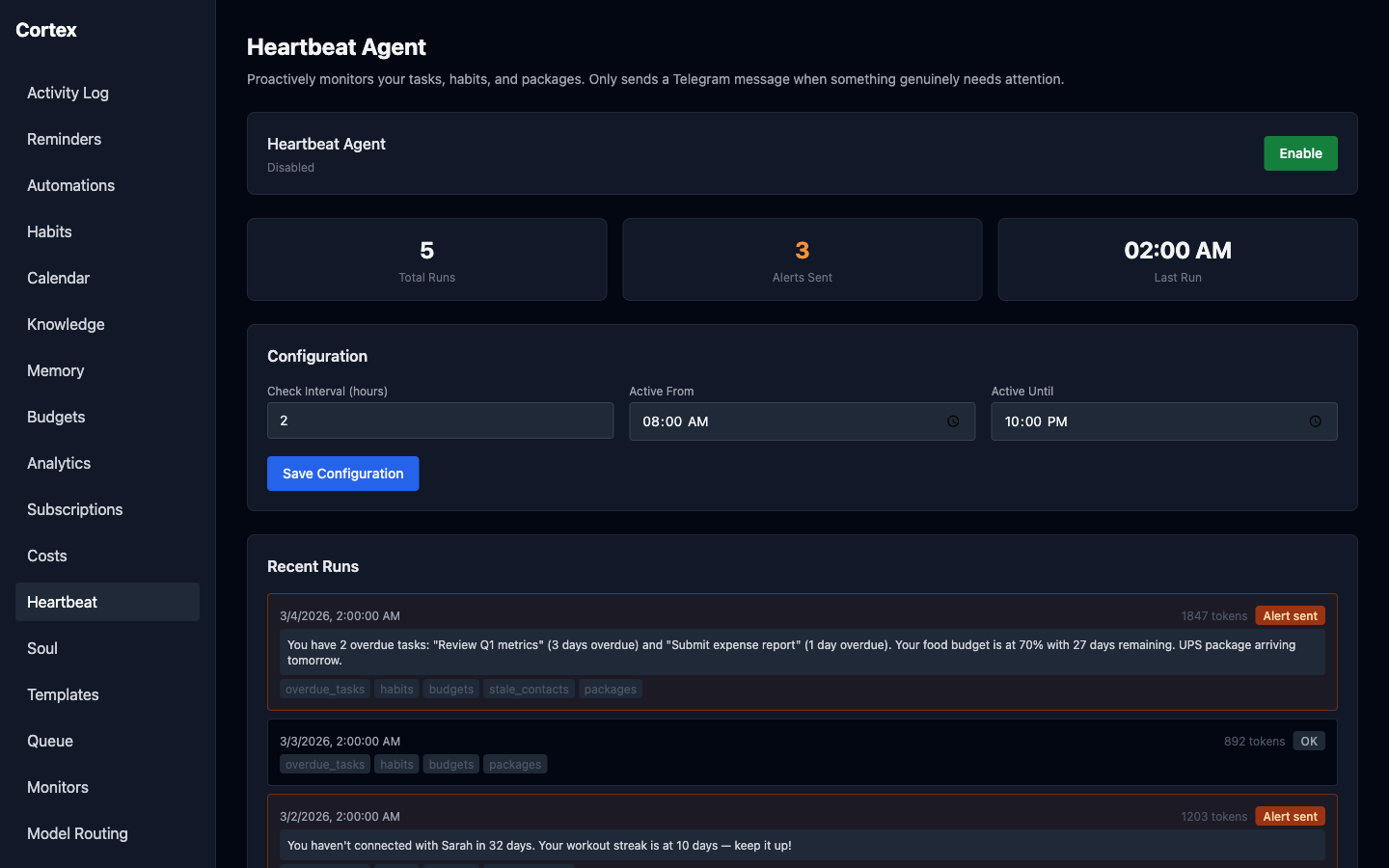Click the Check Interval input field
The width and height of the screenshot is (1389, 868).
[440, 420]
